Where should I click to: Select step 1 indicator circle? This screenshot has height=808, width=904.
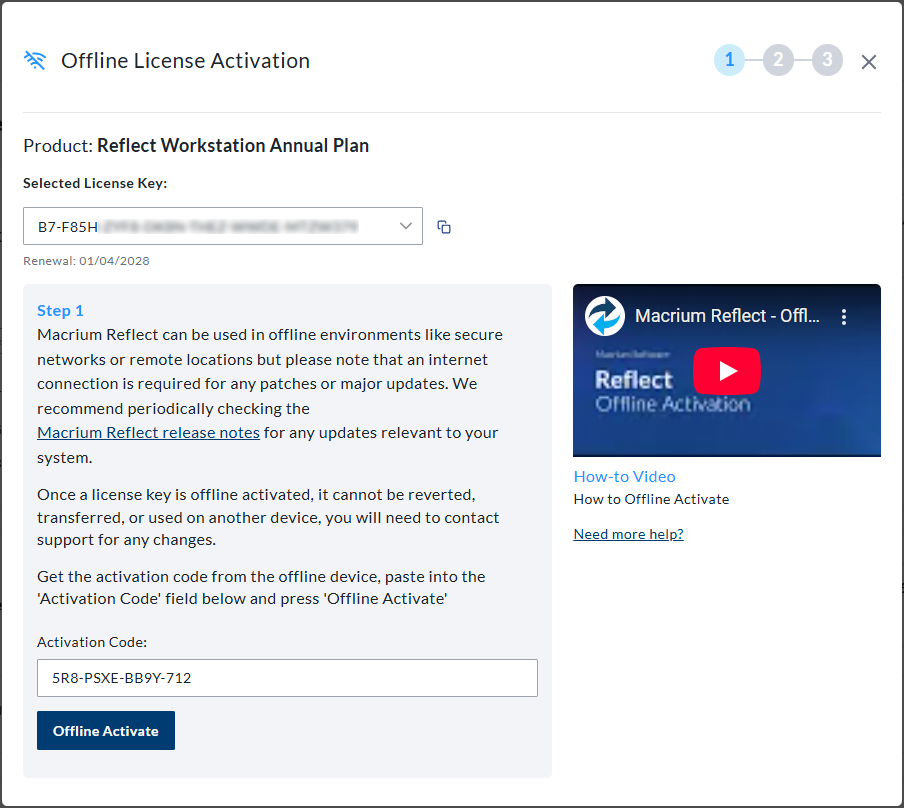pos(729,60)
